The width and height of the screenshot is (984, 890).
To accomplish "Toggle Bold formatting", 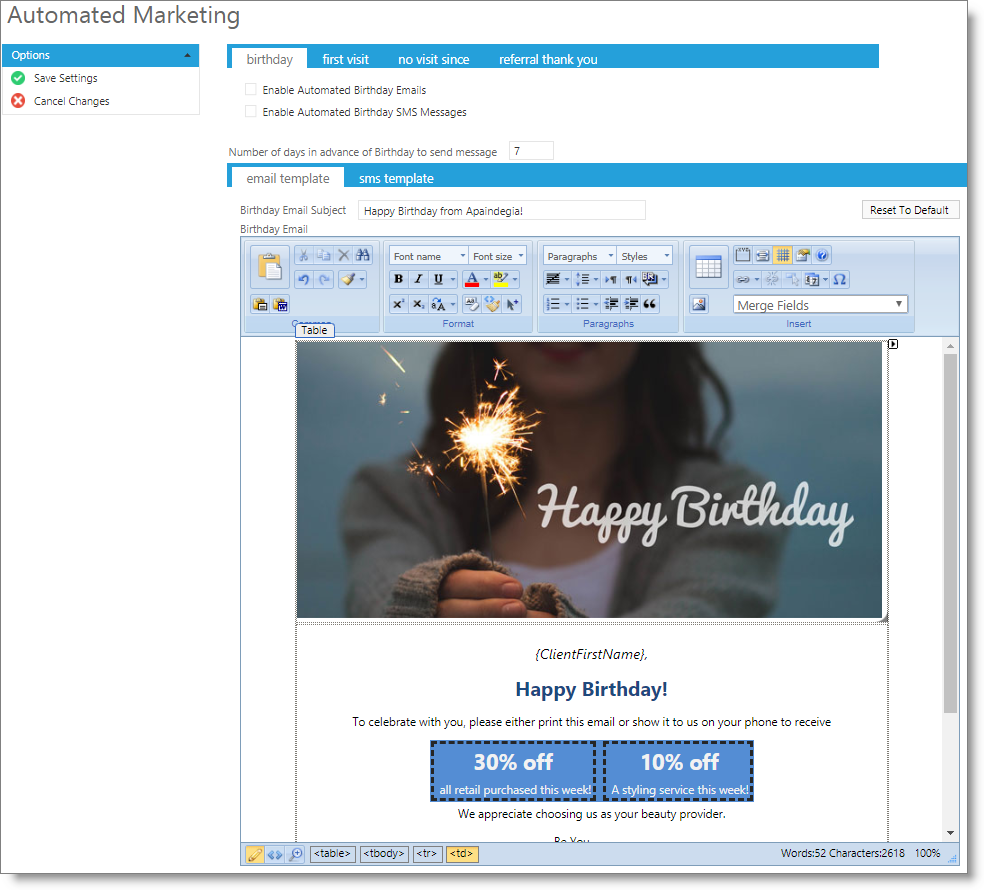I will (398, 279).
